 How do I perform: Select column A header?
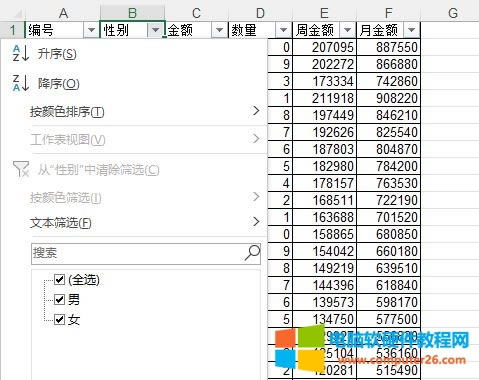[63, 13]
